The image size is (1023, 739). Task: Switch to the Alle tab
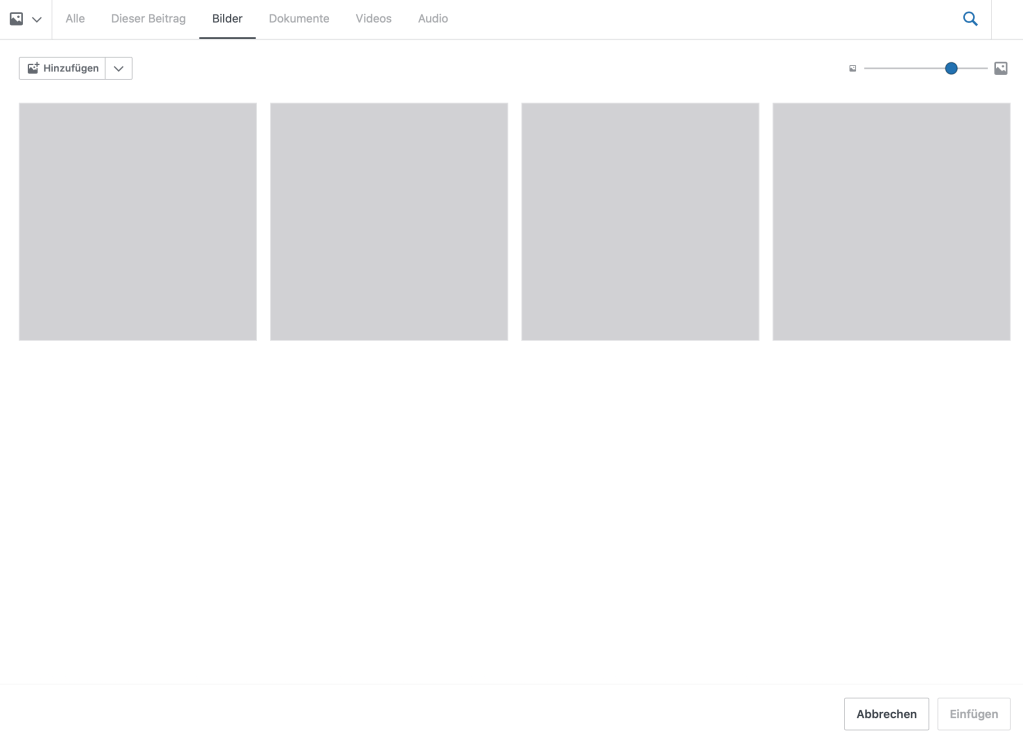tap(75, 19)
